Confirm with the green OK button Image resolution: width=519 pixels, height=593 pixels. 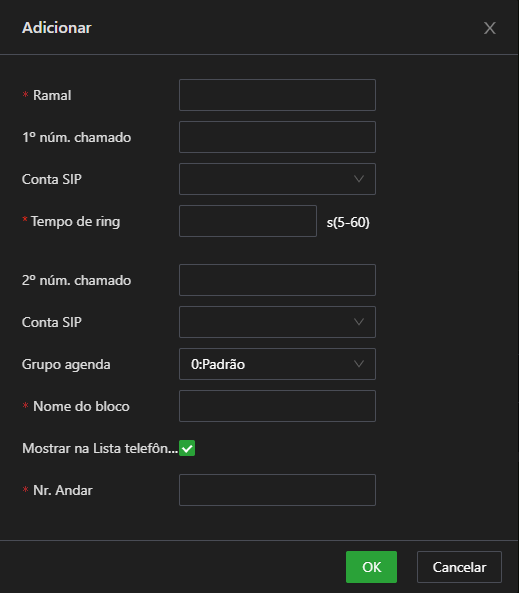pos(371,567)
